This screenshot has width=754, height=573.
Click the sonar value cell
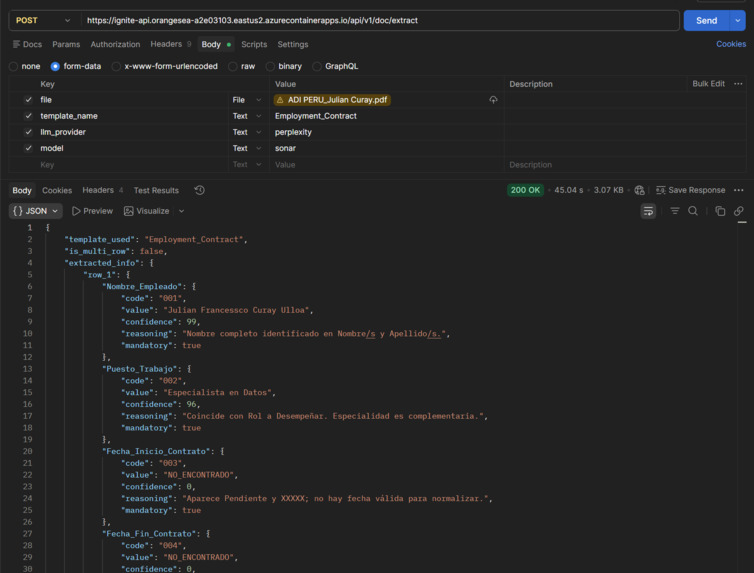tap(386, 148)
